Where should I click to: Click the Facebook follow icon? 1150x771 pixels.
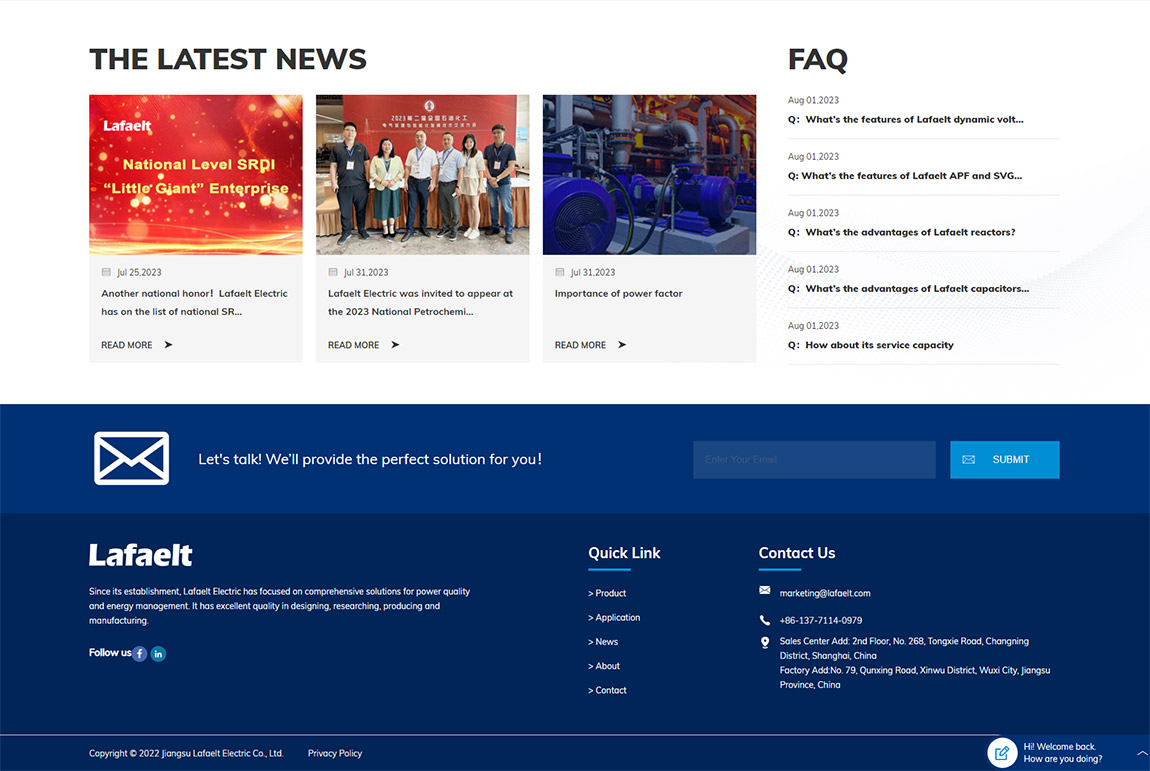pyautogui.click(x=140, y=654)
